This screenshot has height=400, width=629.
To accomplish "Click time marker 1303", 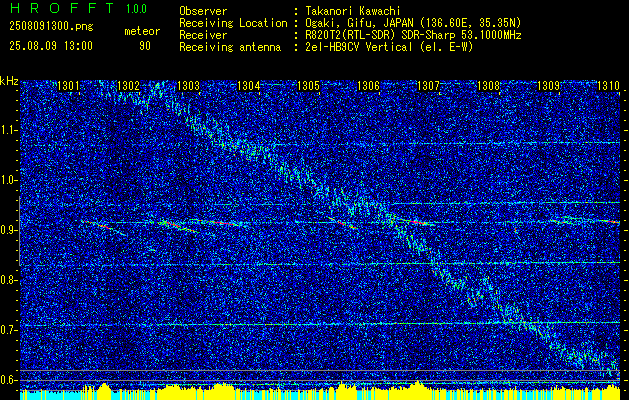I will coord(189,86).
